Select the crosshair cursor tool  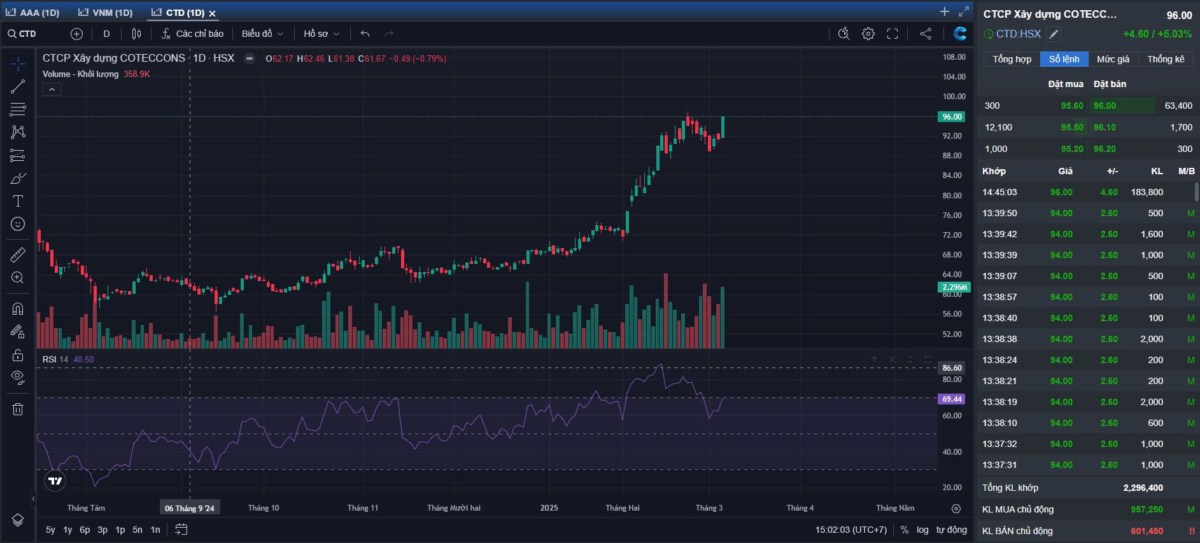coord(18,63)
